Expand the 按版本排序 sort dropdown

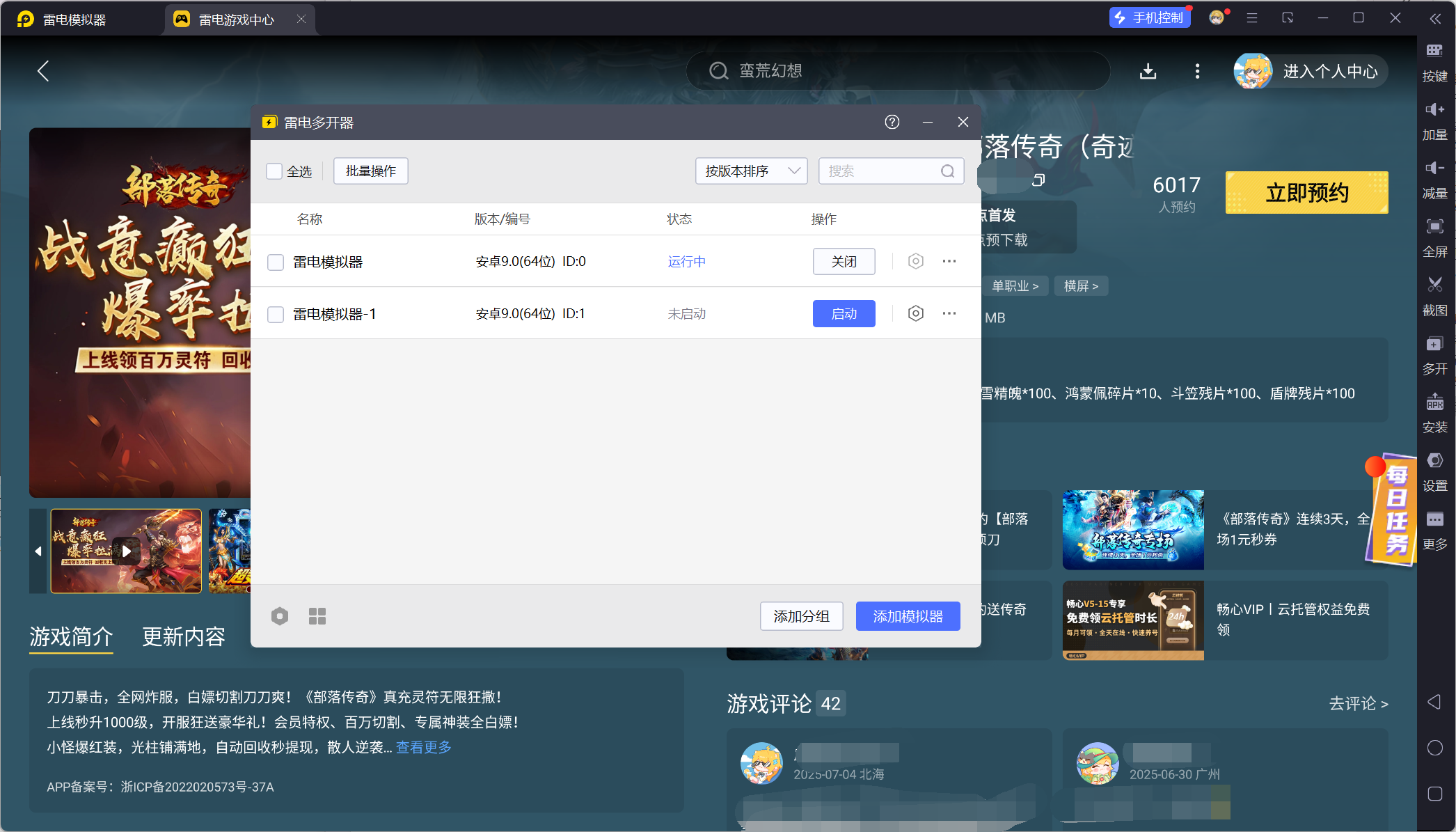[751, 171]
